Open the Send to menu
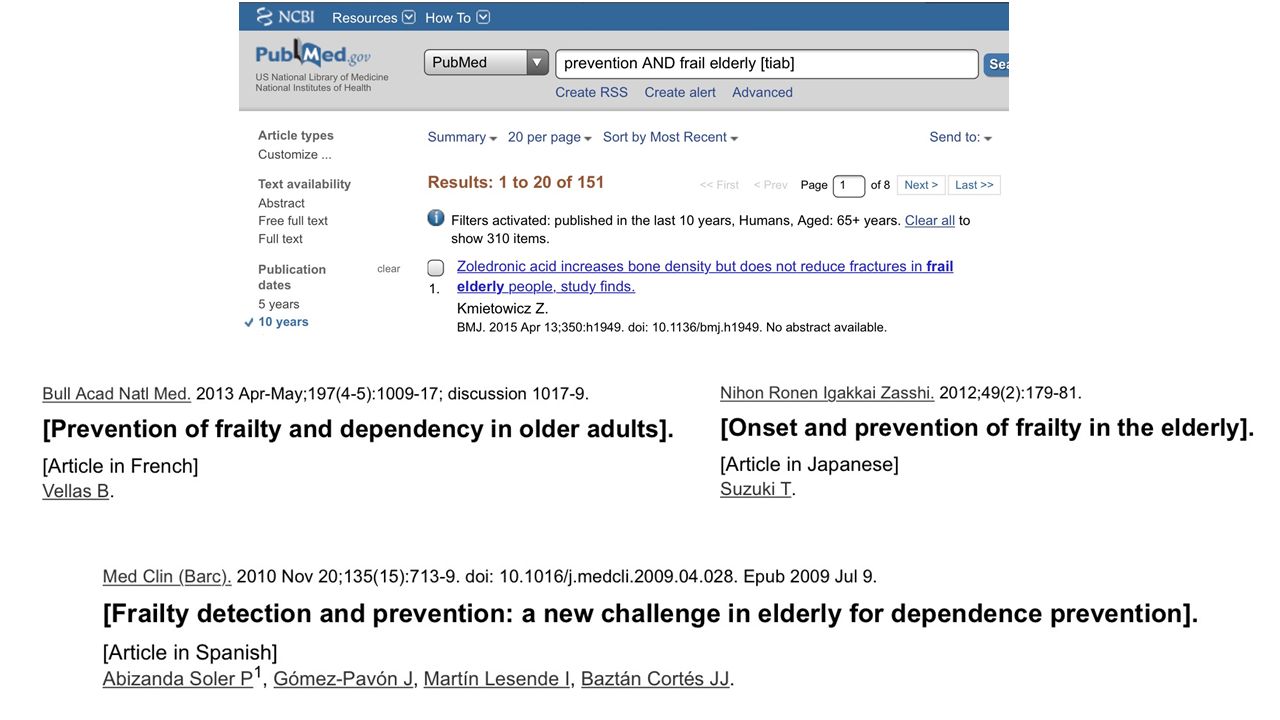 click(960, 137)
